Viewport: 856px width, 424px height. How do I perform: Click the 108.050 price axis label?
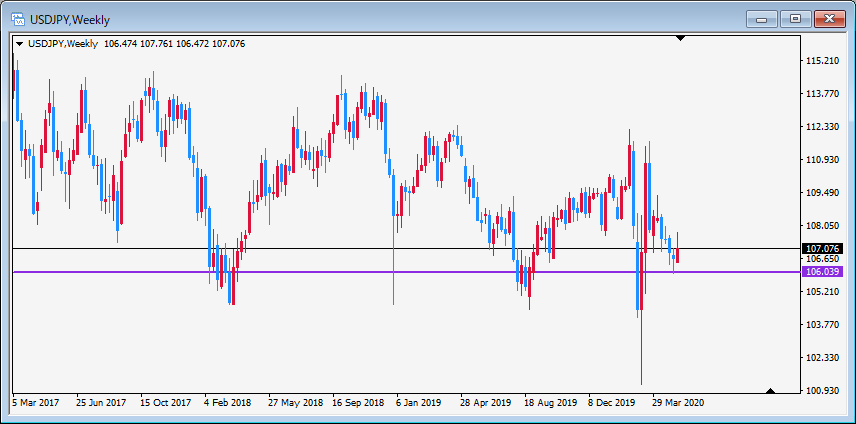822,226
